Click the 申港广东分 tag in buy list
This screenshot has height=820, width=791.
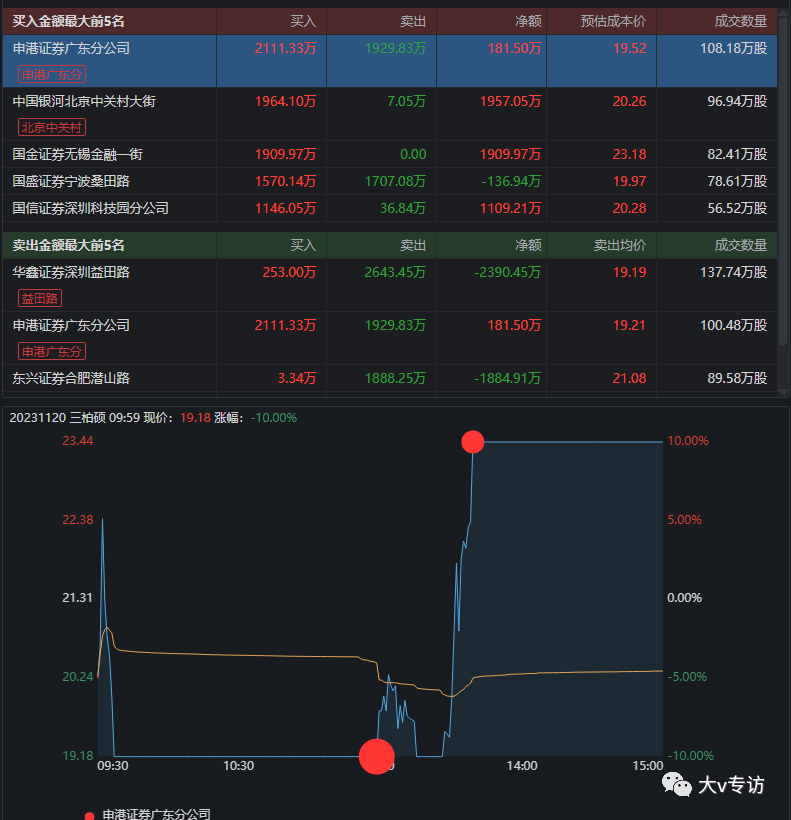[52, 74]
